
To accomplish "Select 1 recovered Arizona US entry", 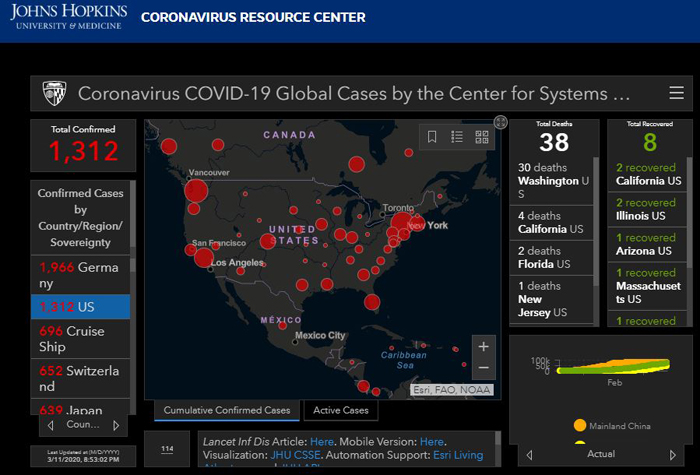I will (647, 244).
